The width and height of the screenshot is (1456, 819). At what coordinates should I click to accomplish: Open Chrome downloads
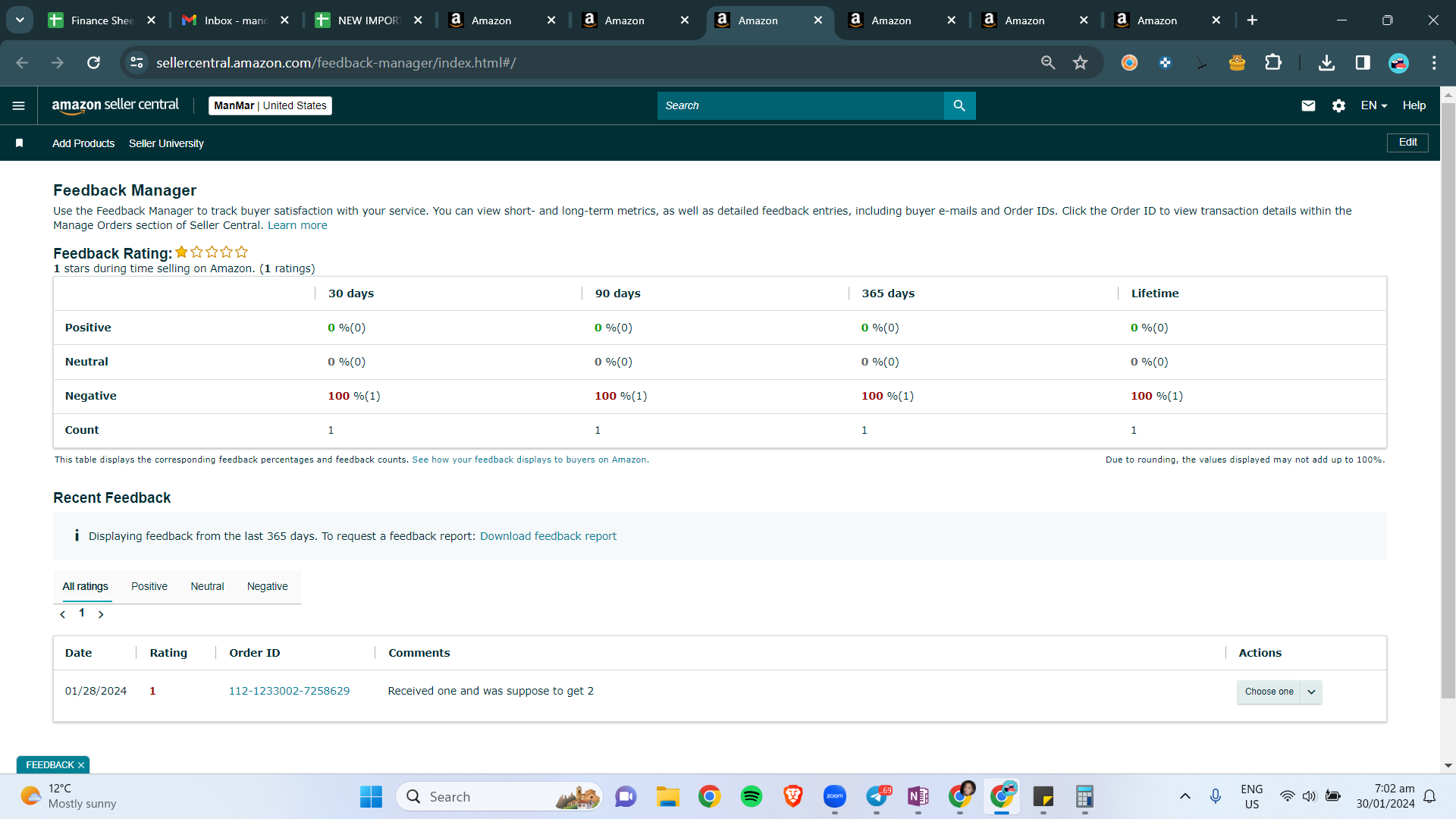1326,63
